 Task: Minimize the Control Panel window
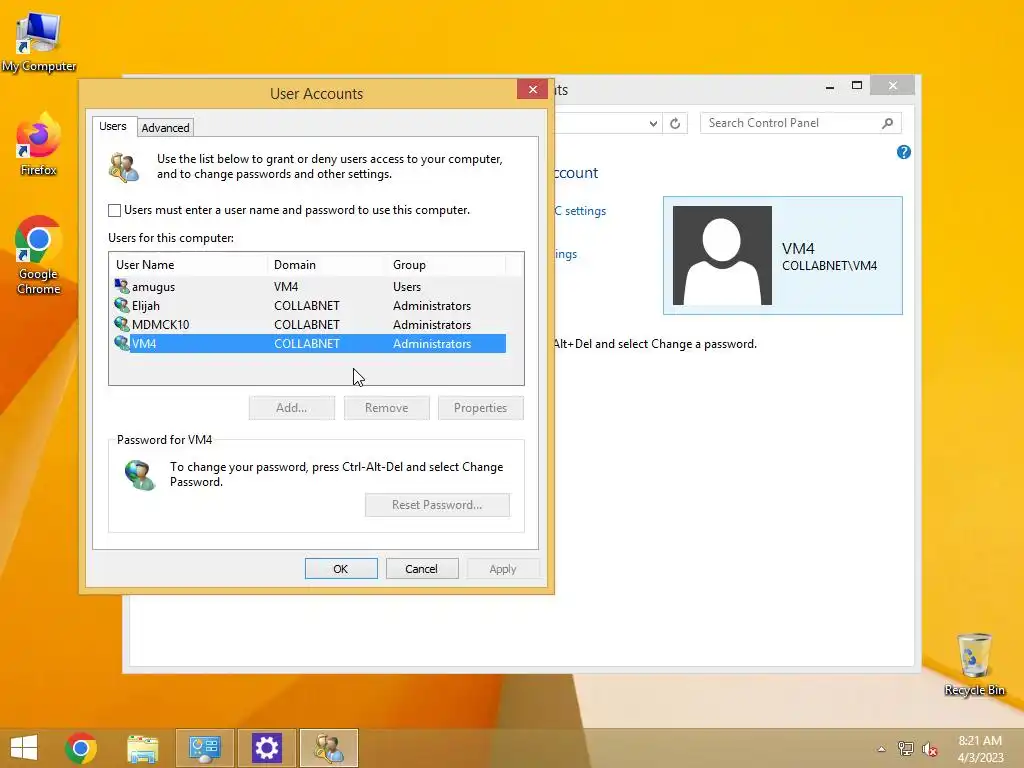(829, 86)
